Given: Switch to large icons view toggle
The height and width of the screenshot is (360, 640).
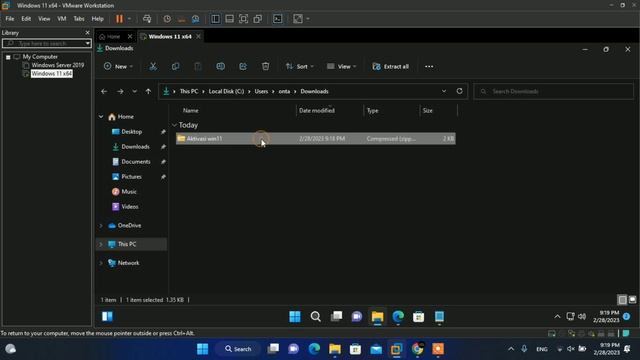Looking at the screenshot, I should click(632, 300).
